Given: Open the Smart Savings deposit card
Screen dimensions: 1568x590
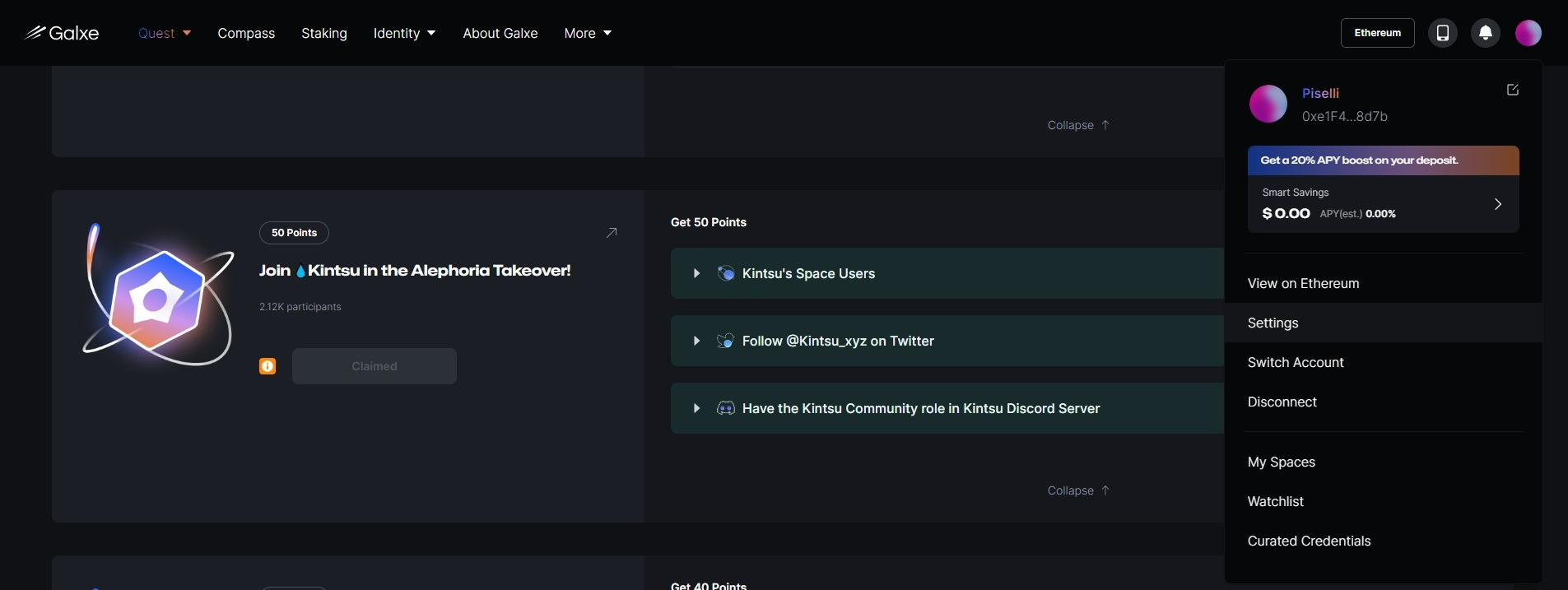Looking at the screenshot, I should [1383, 204].
